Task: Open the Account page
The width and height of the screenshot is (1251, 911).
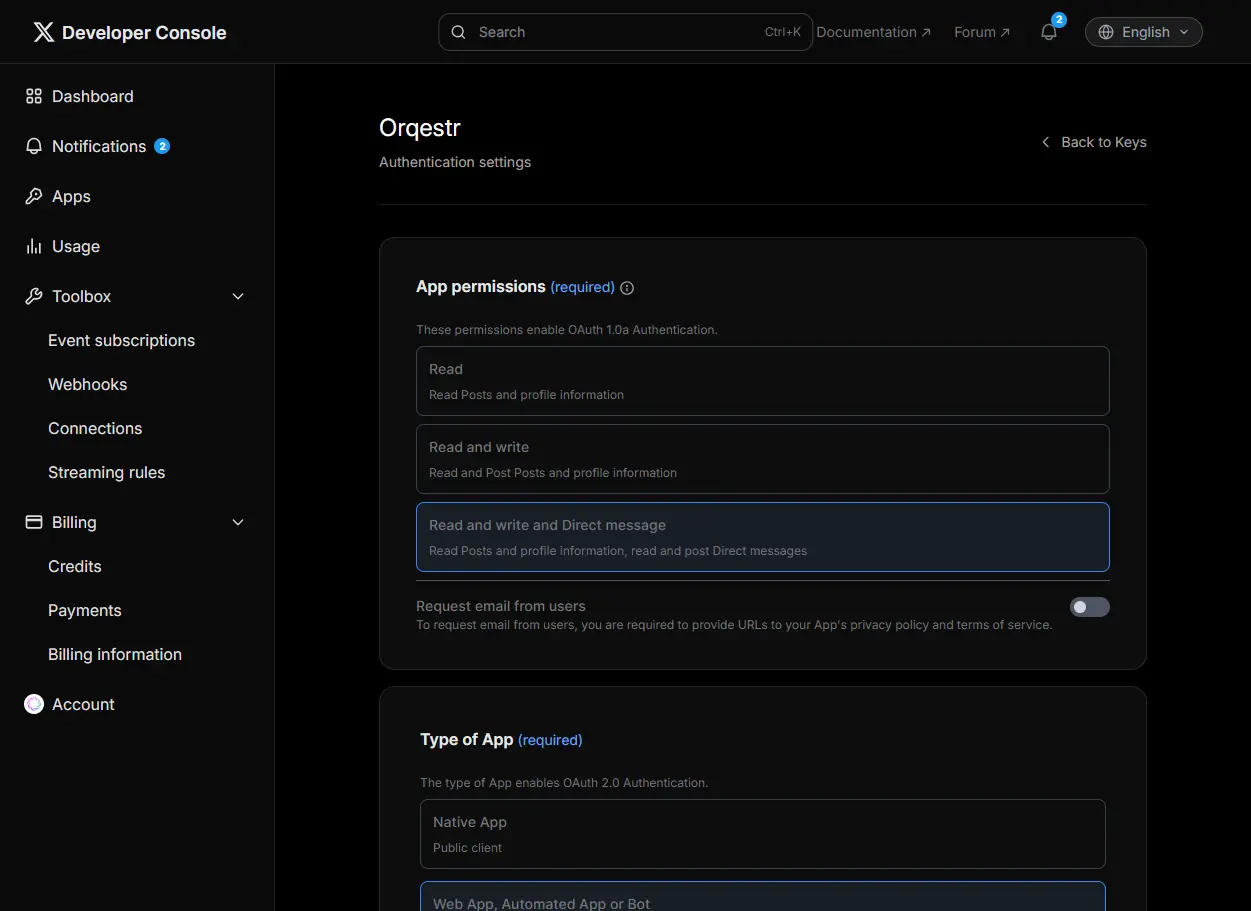Action: coord(83,704)
